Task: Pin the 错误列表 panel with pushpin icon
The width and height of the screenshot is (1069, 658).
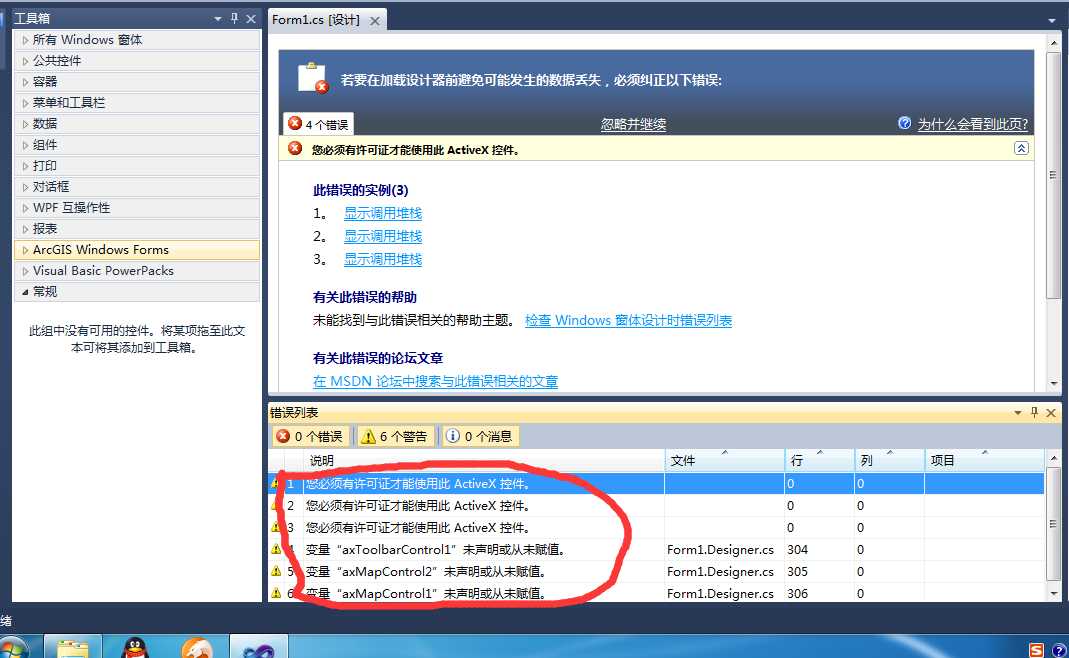Action: click(x=1034, y=413)
